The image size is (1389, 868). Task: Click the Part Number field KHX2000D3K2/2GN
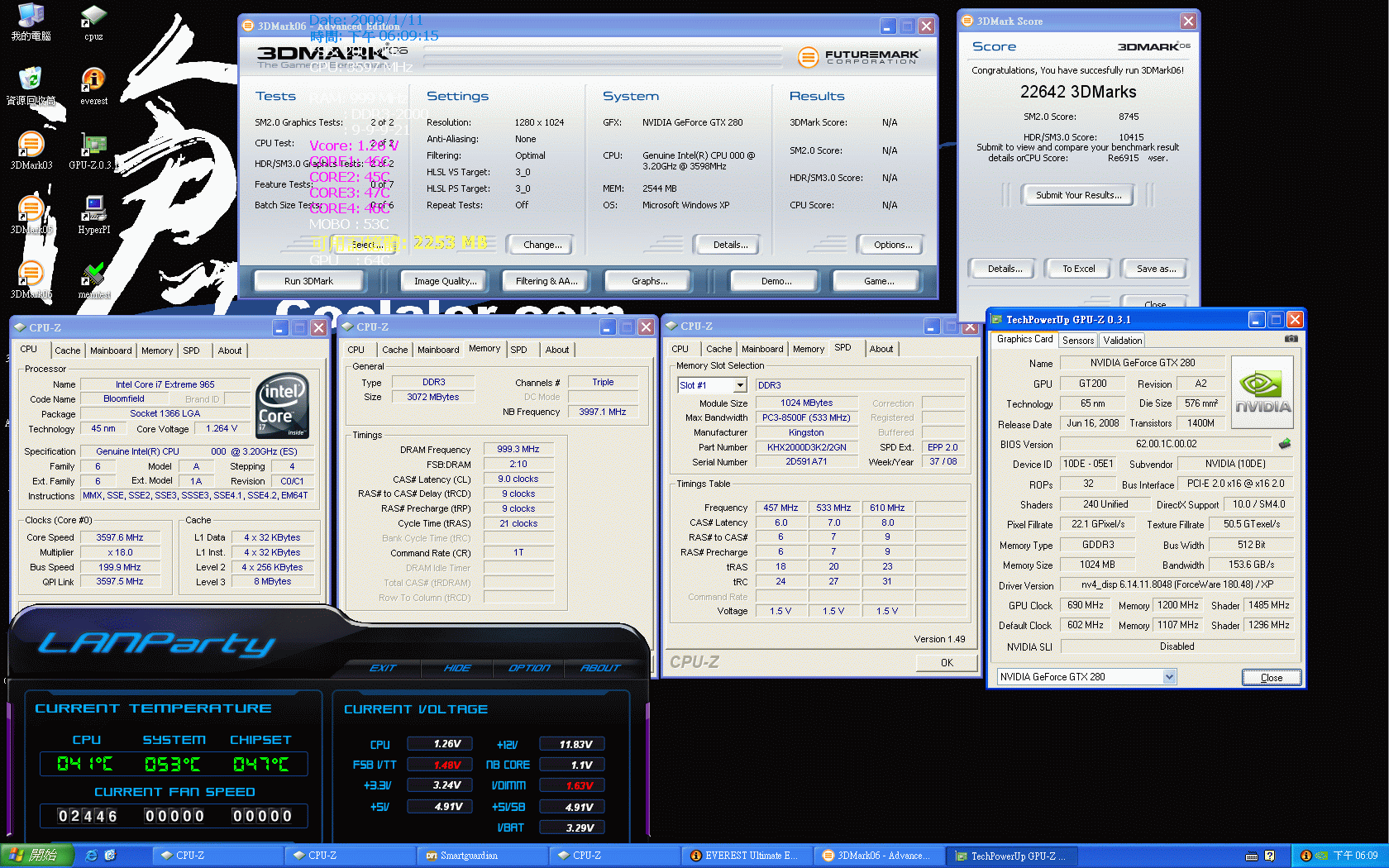point(806,447)
